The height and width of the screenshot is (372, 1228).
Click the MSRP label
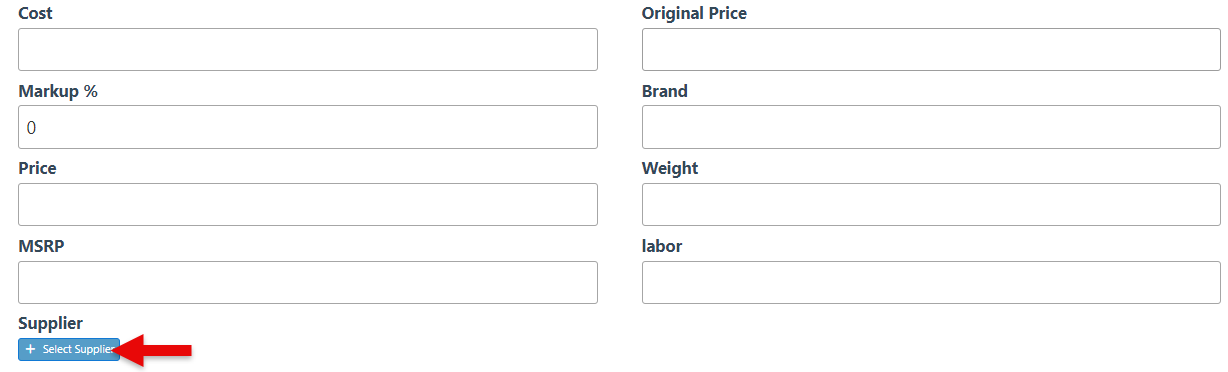pos(41,246)
